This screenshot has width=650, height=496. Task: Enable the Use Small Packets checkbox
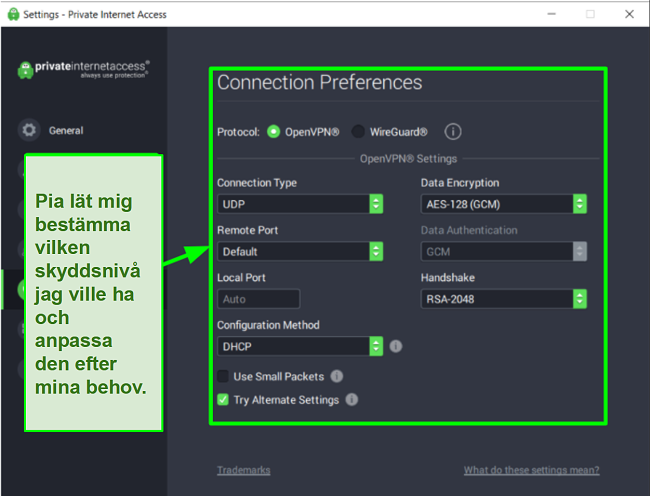tap(223, 376)
